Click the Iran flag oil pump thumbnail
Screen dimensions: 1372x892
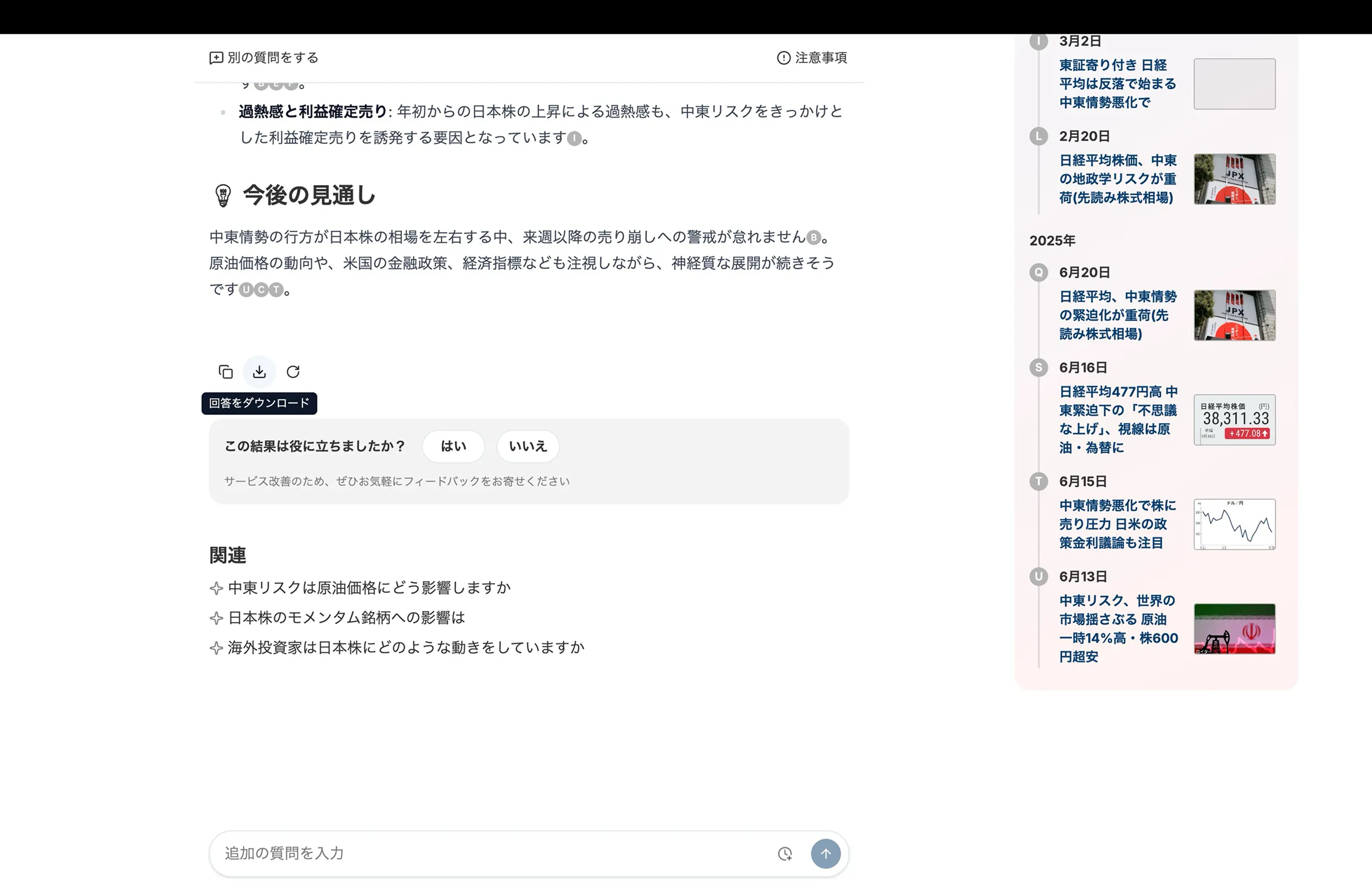(1234, 628)
